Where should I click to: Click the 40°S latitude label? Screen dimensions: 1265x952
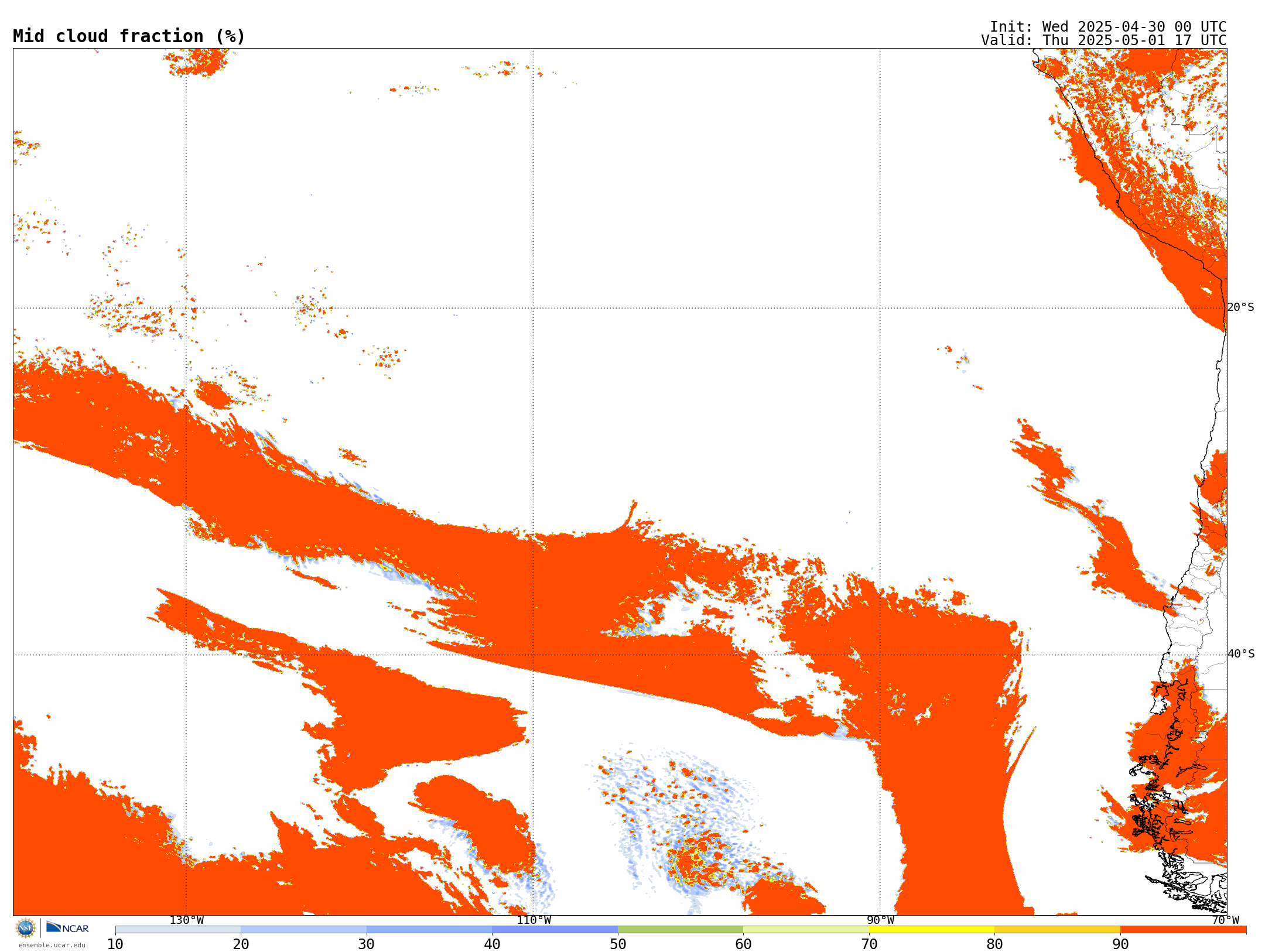tap(1241, 654)
